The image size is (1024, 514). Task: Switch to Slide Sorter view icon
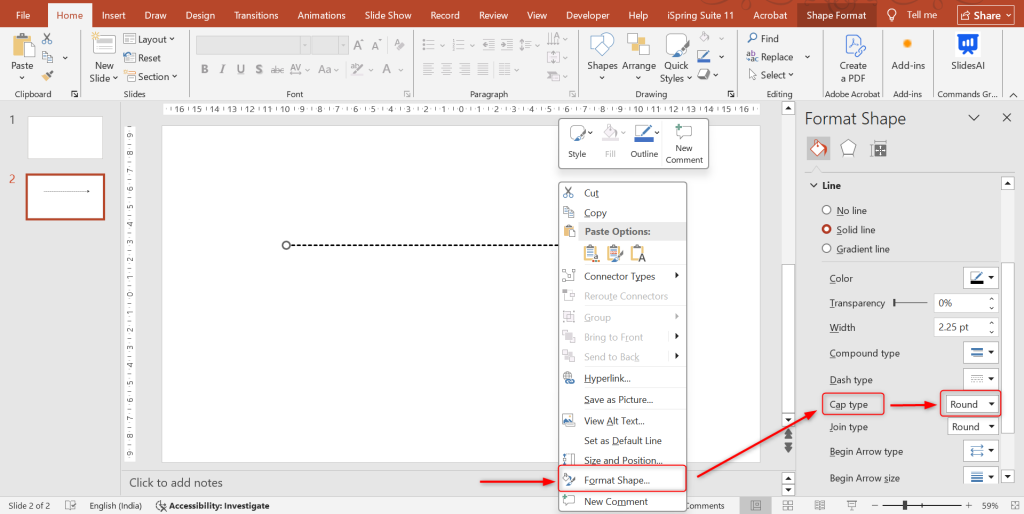point(788,506)
